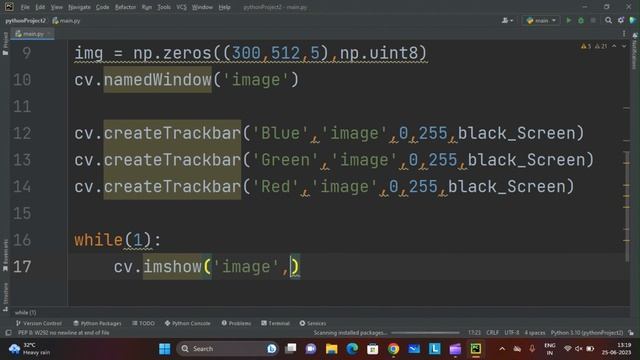Screen dimensions: 640x360
Task: Toggle the Bookmarks tool window sidebar
Action: pos(5,255)
